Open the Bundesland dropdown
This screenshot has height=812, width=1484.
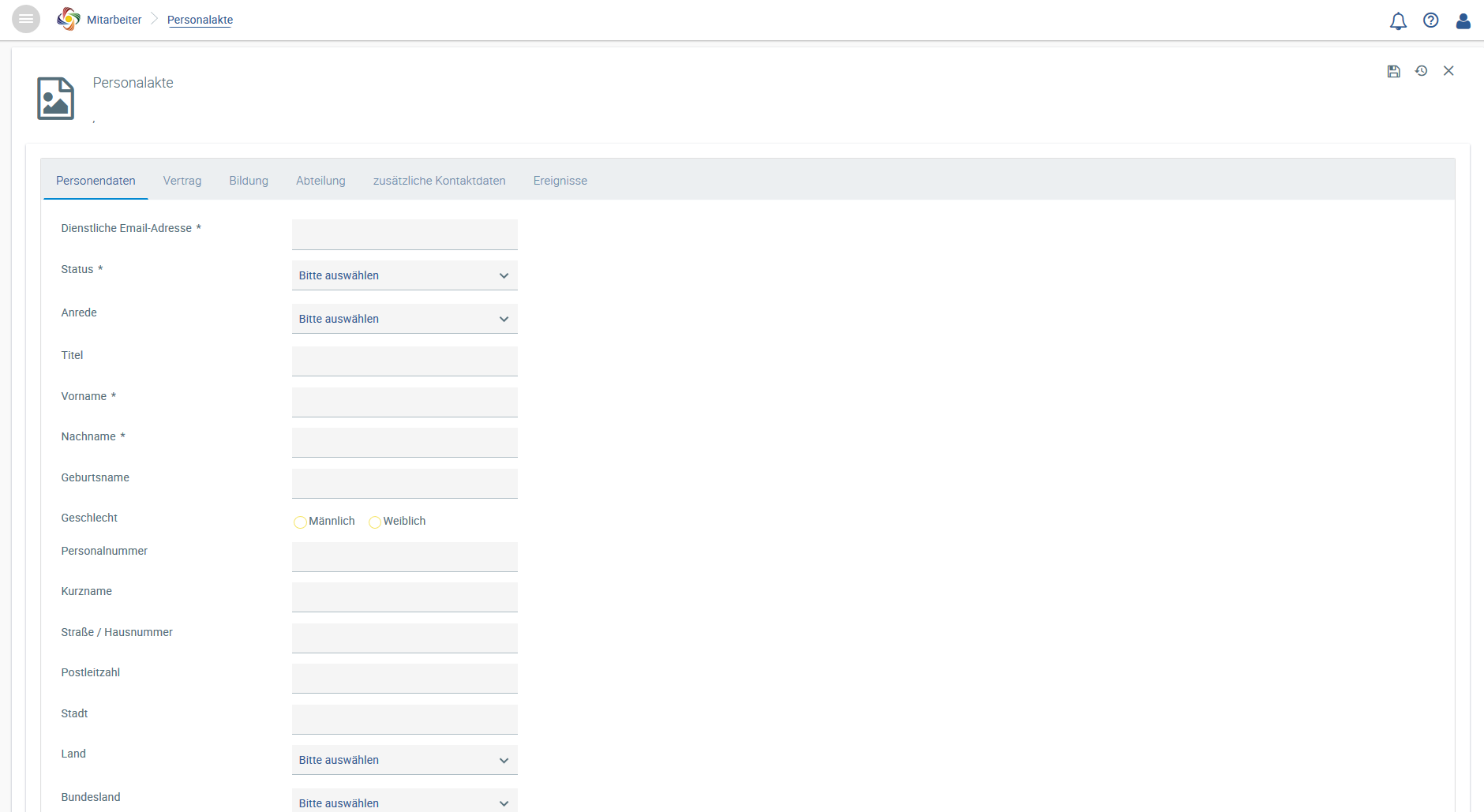[405, 801]
